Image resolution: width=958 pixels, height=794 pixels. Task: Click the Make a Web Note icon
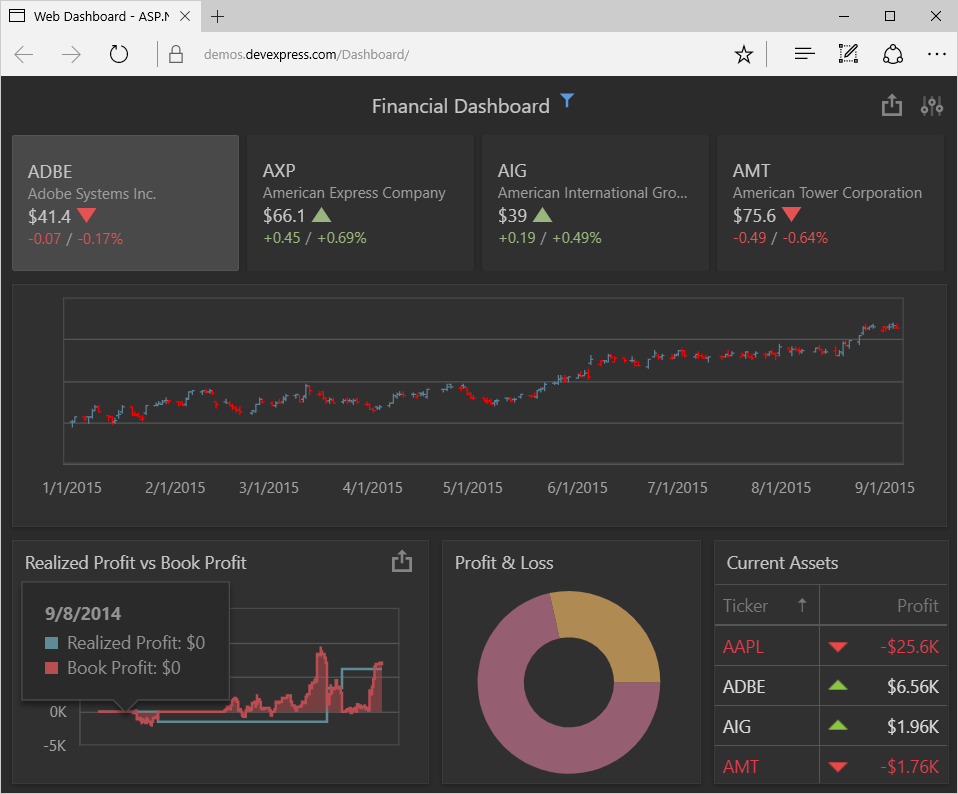pos(849,54)
